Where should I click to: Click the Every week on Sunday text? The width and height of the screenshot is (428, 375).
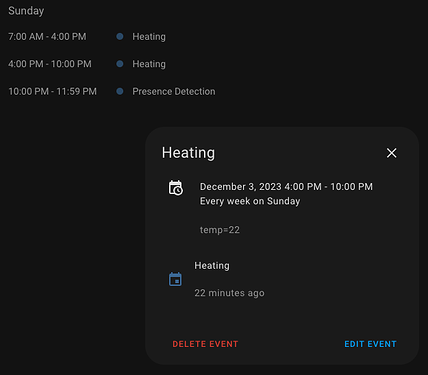click(x=250, y=201)
